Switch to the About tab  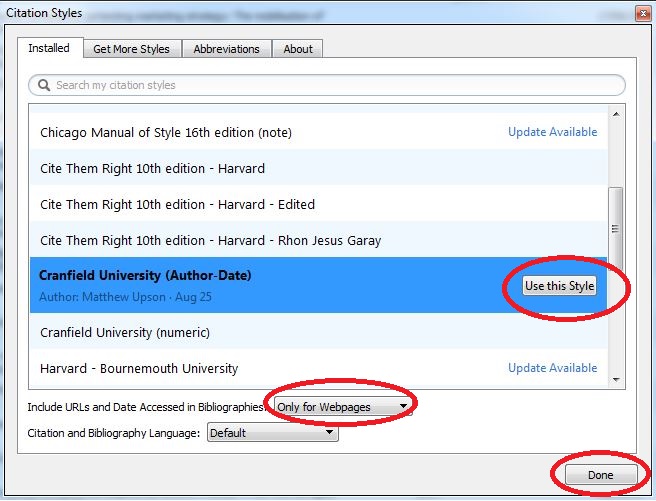tap(298, 49)
